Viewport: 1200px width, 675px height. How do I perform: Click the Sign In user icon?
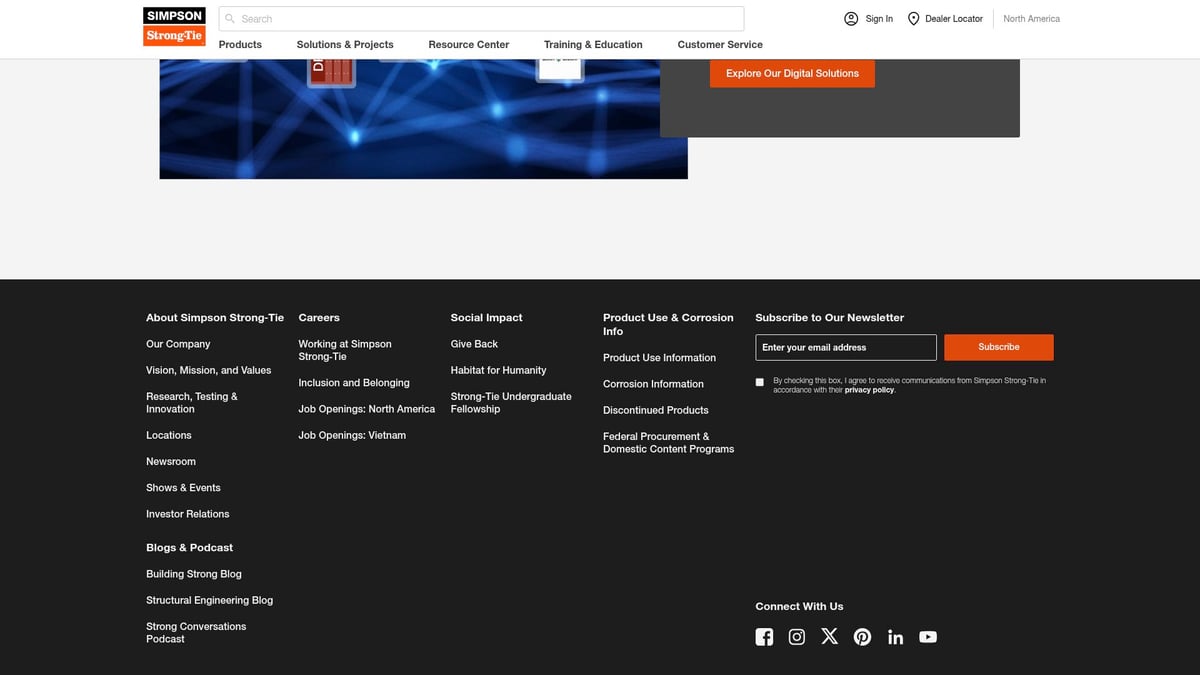(x=851, y=19)
